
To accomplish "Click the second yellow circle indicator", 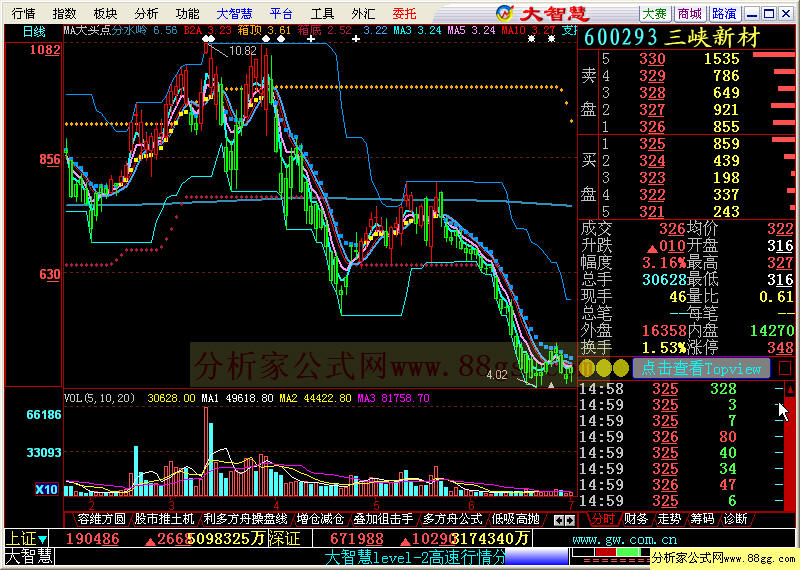I will click(x=604, y=368).
